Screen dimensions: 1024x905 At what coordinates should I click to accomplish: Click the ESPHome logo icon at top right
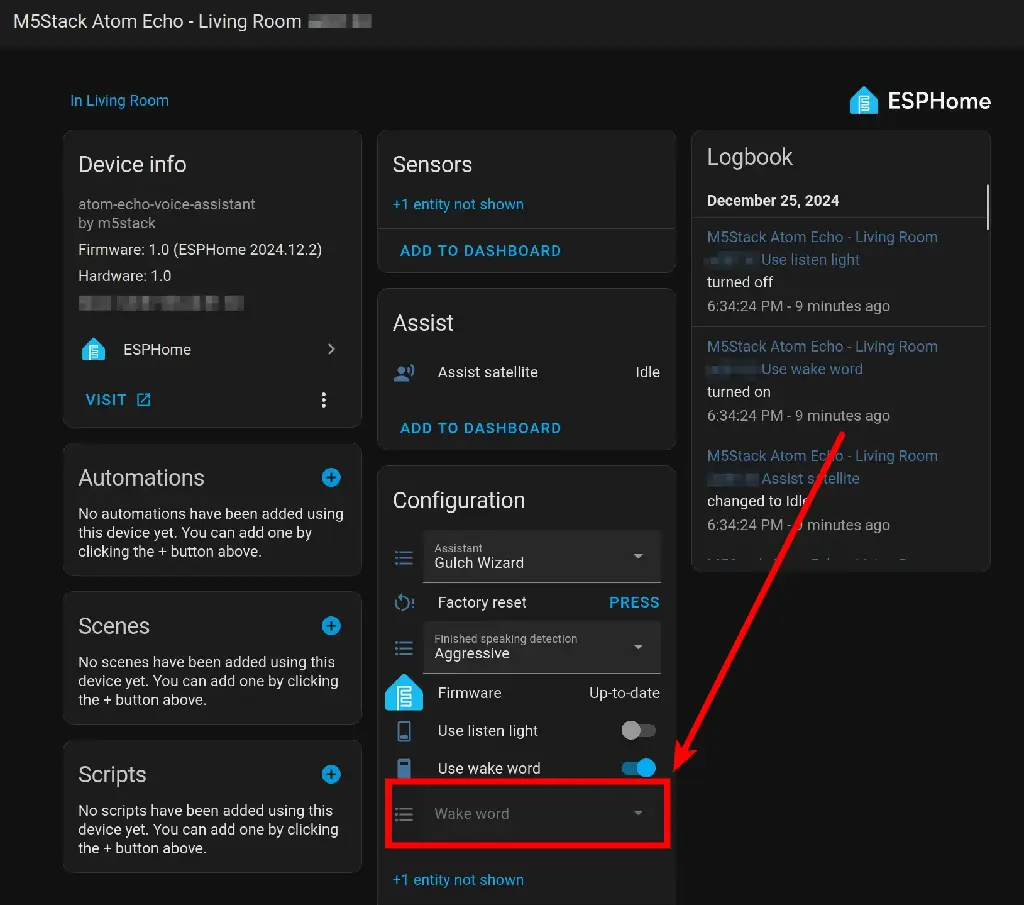863,101
